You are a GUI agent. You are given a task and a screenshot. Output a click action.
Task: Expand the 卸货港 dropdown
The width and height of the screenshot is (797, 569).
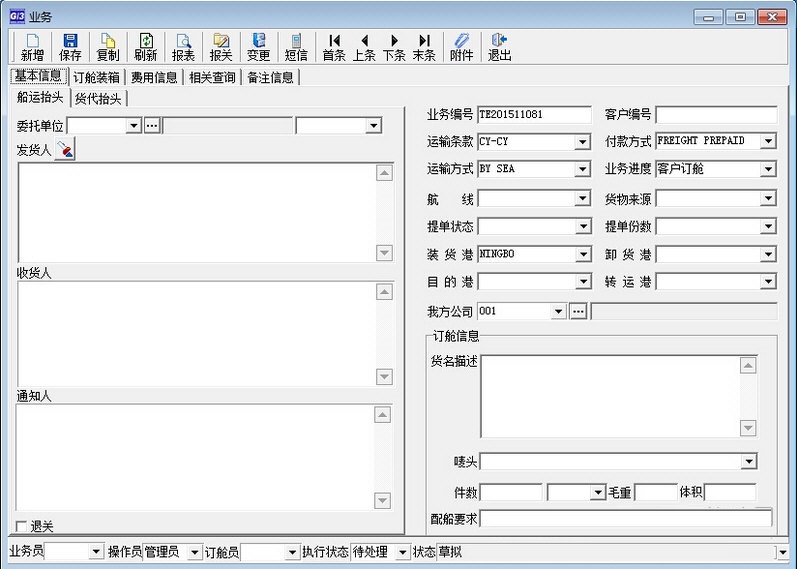[x=768, y=254]
